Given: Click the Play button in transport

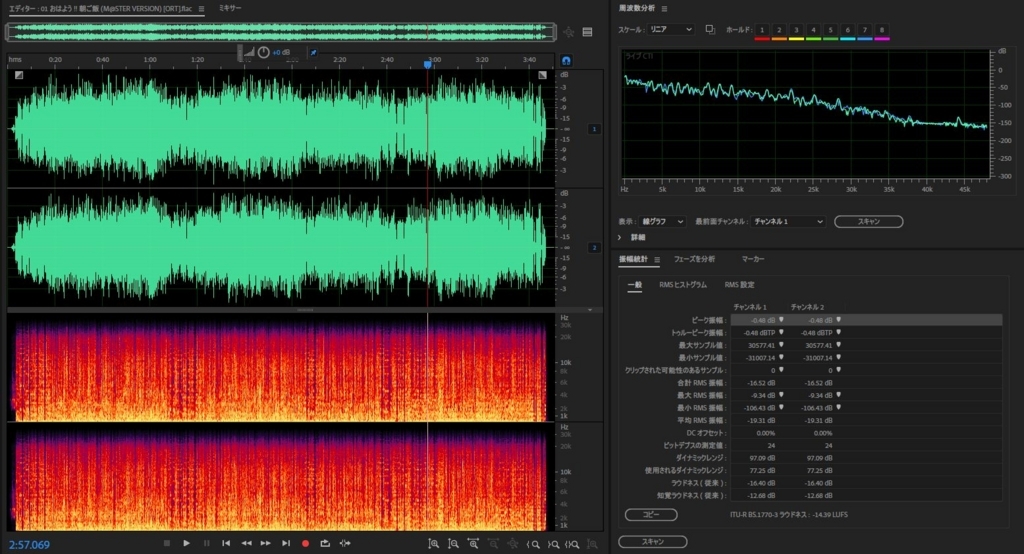Looking at the screenshot, I should pyautogui.click(x=186, y=543).
